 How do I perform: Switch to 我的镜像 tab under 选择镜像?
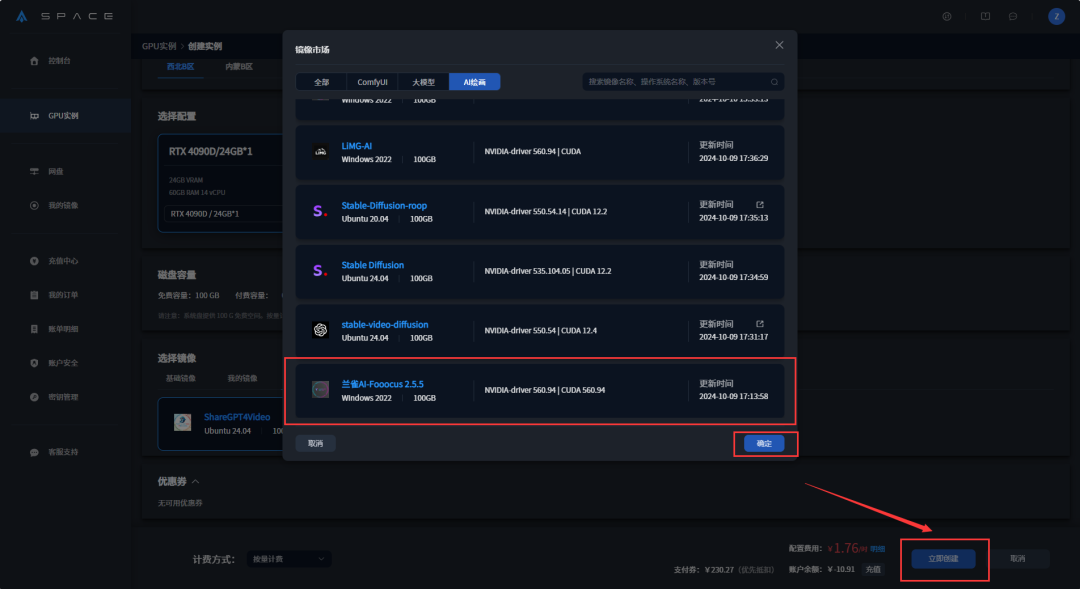coord(242,378)
